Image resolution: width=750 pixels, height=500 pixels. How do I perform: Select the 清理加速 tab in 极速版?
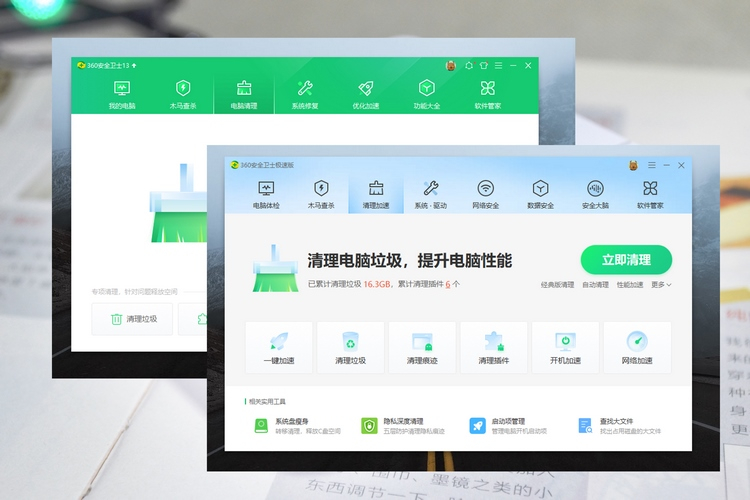point(376,195)
